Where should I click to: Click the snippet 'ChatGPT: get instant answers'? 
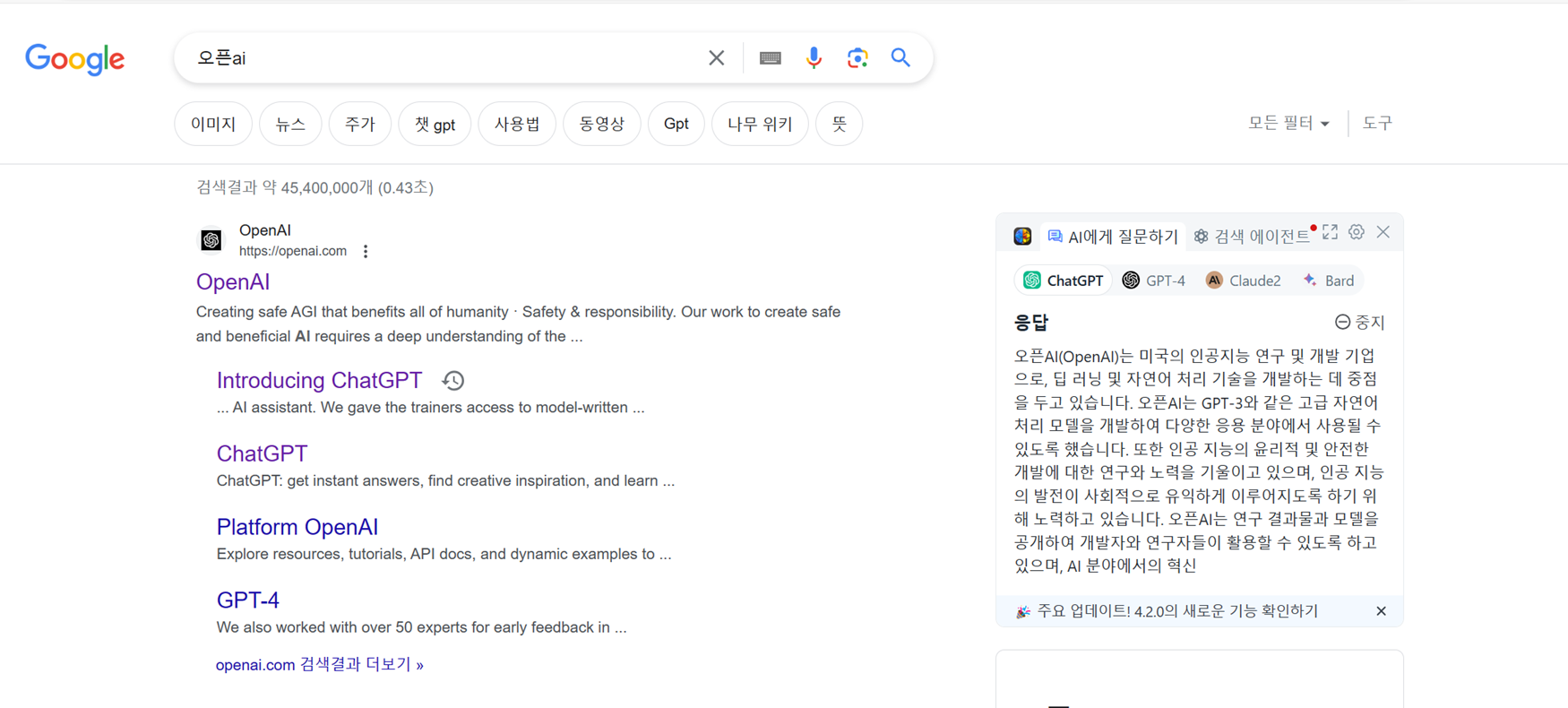pyautogui.click(x=445, y=481)
